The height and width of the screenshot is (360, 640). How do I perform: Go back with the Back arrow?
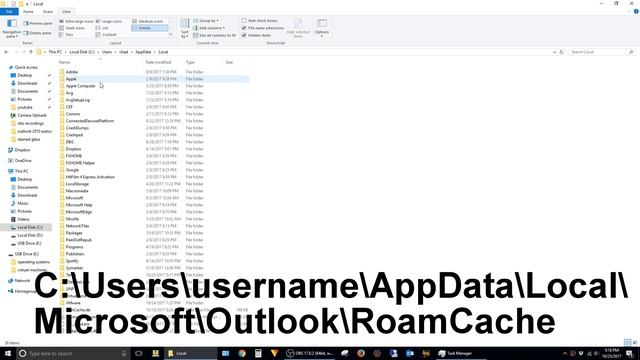point(6,52)
